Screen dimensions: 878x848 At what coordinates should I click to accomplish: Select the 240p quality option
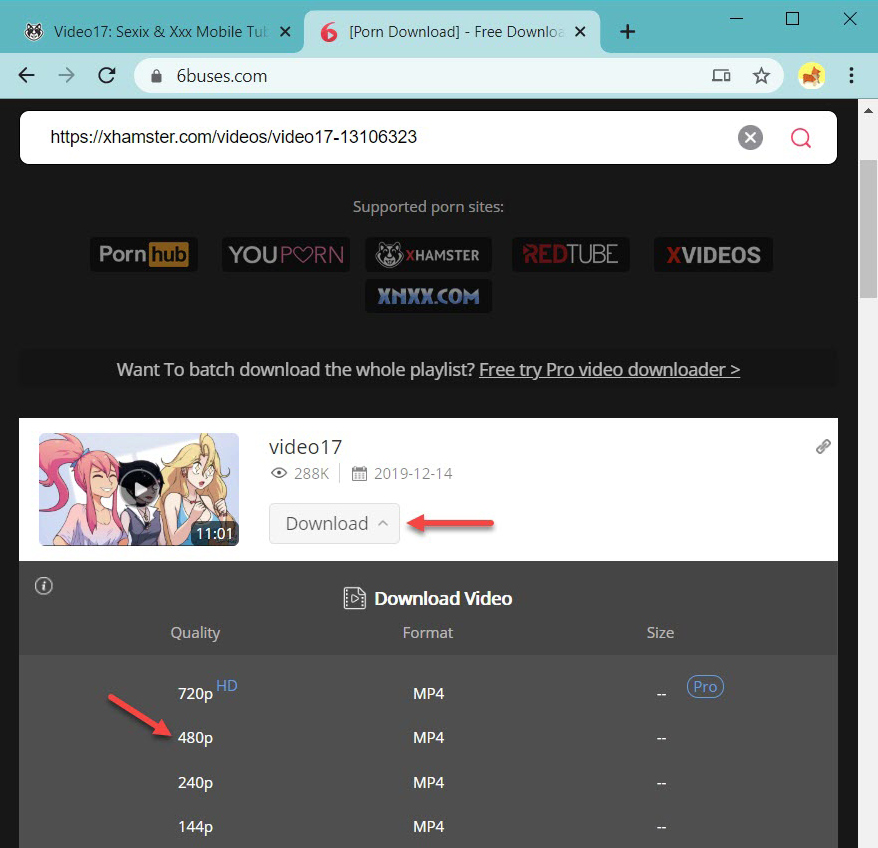[x=195, y=782]
